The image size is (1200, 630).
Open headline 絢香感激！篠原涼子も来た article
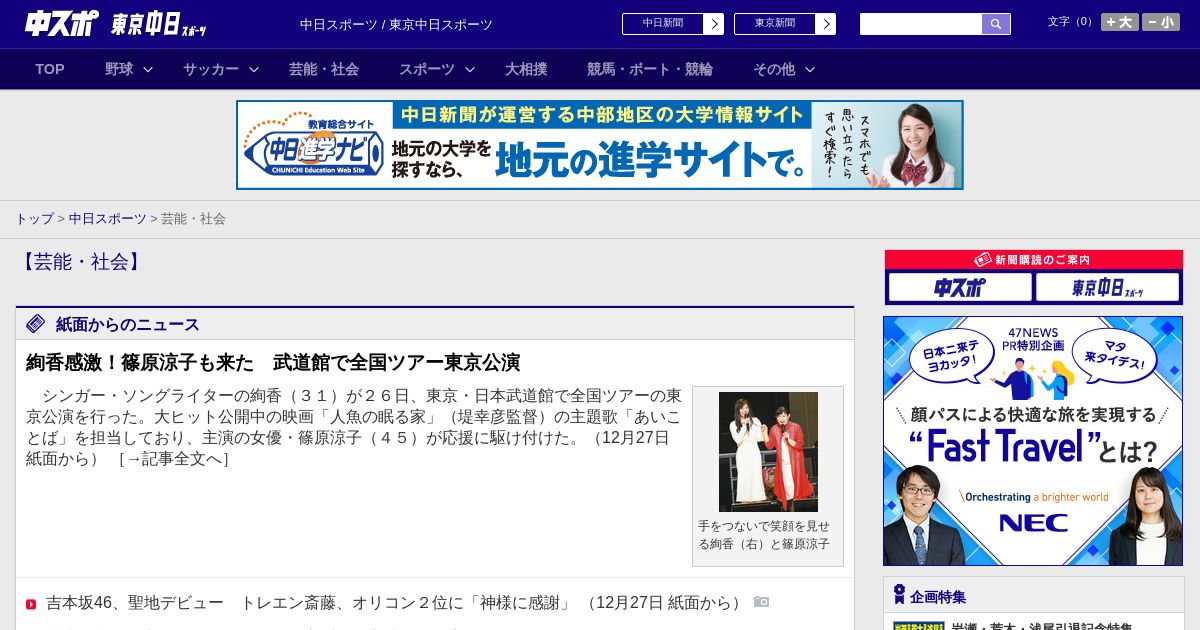click(273, 362)
